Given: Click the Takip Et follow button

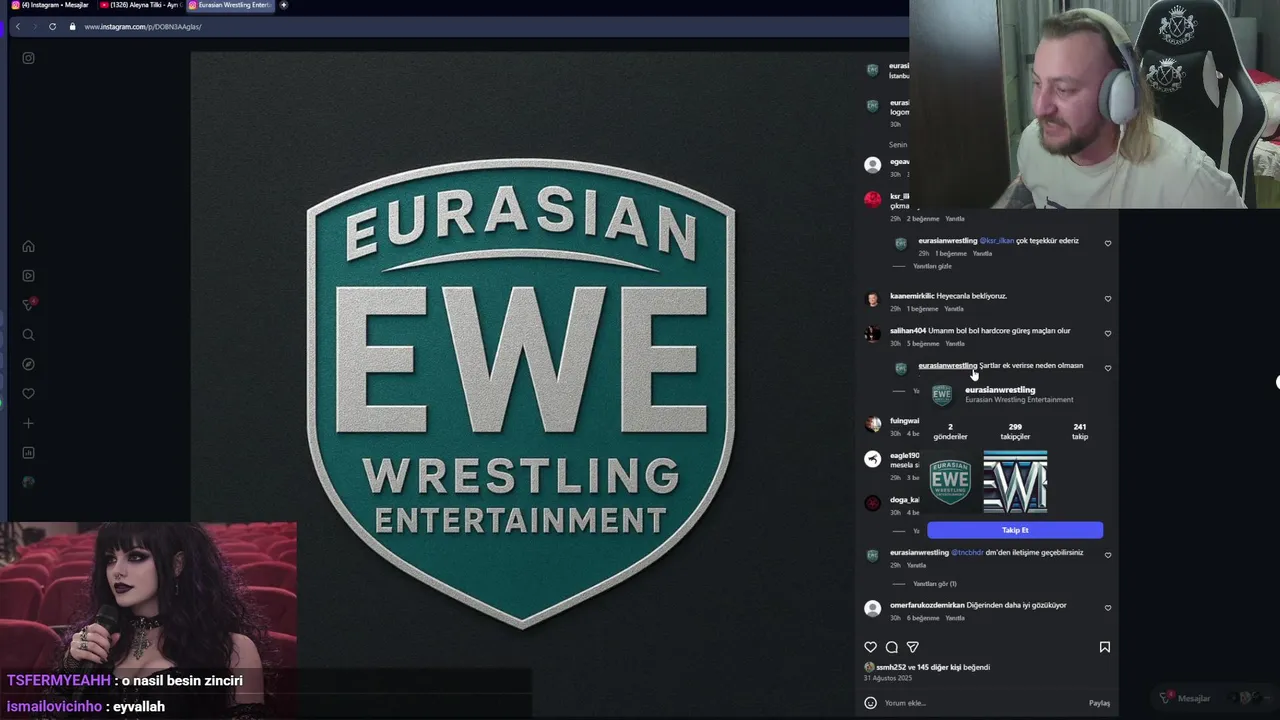Looking at the screenshot, I should [x=1015, y=530].
